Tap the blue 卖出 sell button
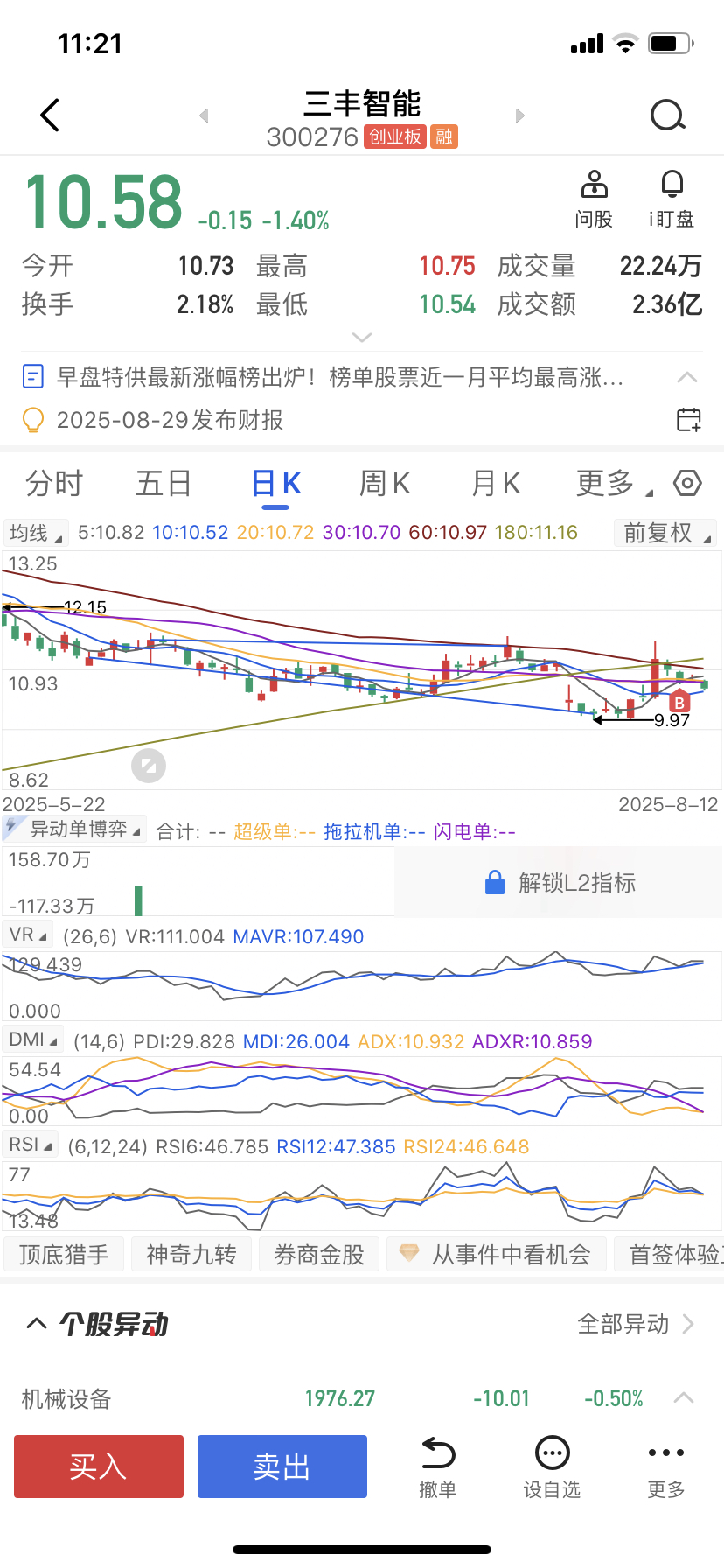Screen dimensions: 724x1568 (x=282, y=1466)
